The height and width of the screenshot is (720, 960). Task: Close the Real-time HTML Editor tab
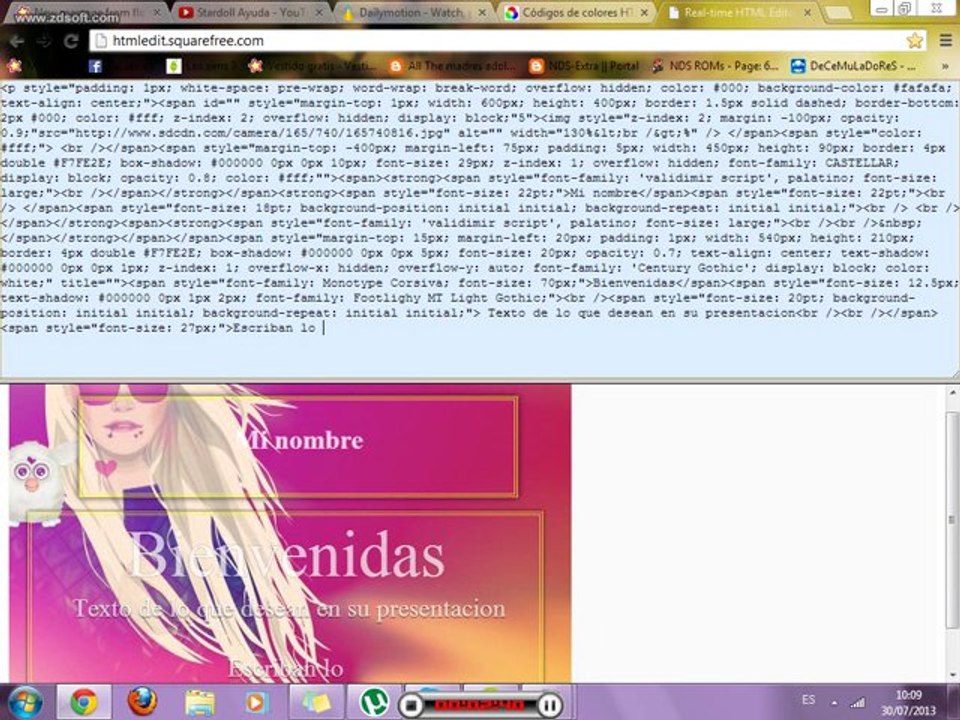[808, 12]
